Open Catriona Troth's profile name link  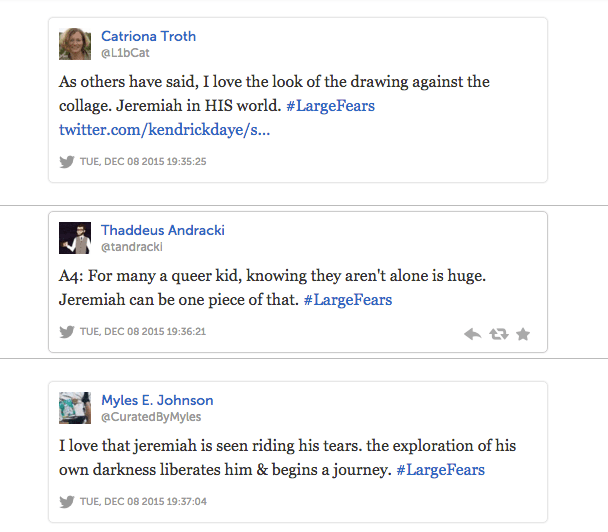[148, 36]
